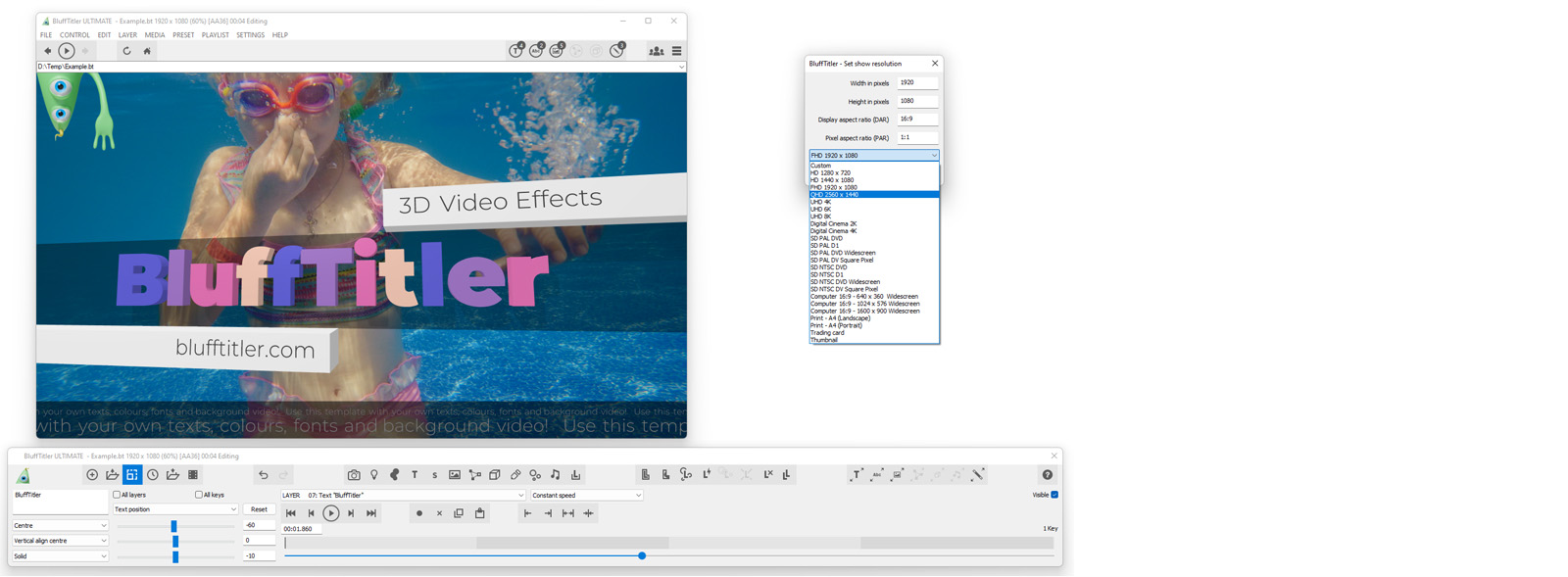Open the FILE menu
Screen dimensions: 1568x577
click(46, 35)
